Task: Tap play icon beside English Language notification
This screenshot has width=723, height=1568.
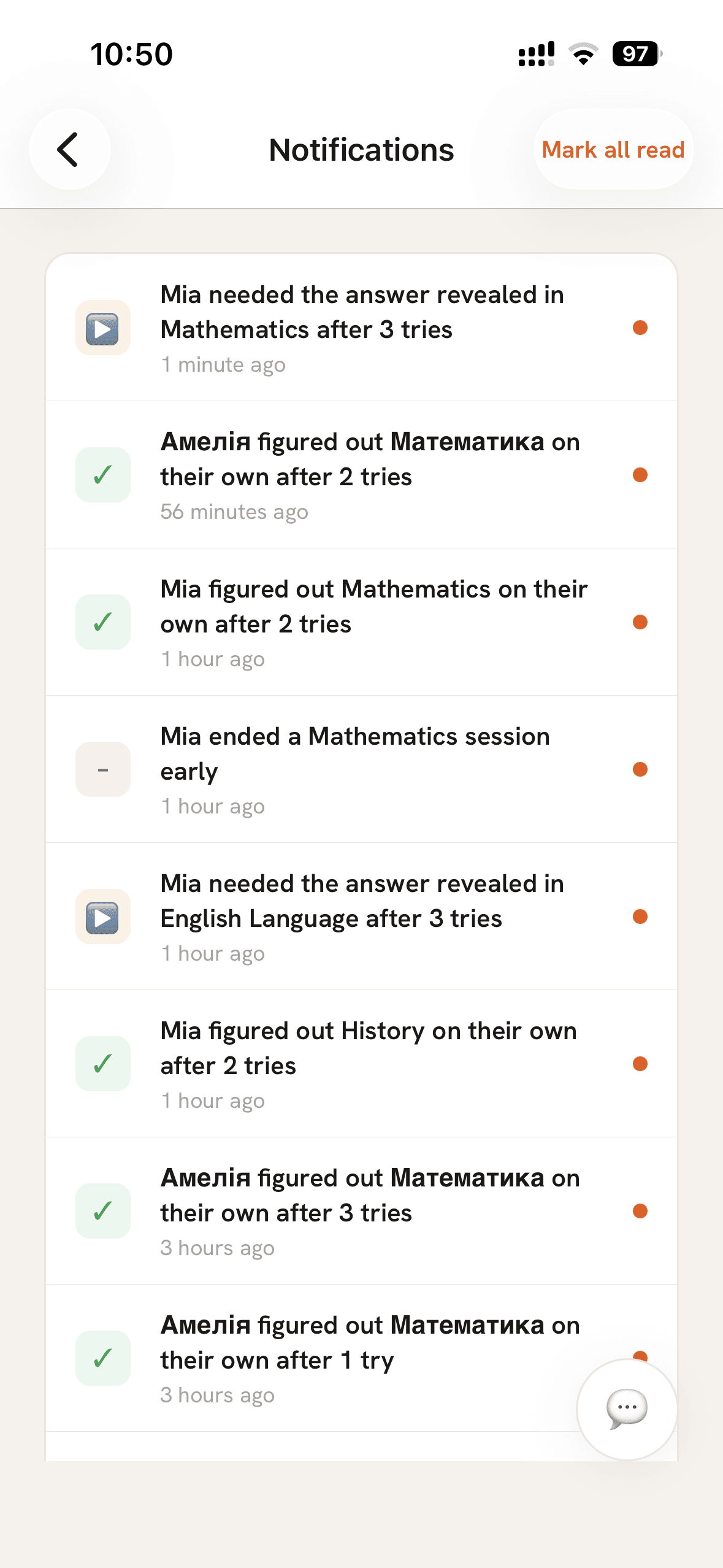Action: click(102, 917)
